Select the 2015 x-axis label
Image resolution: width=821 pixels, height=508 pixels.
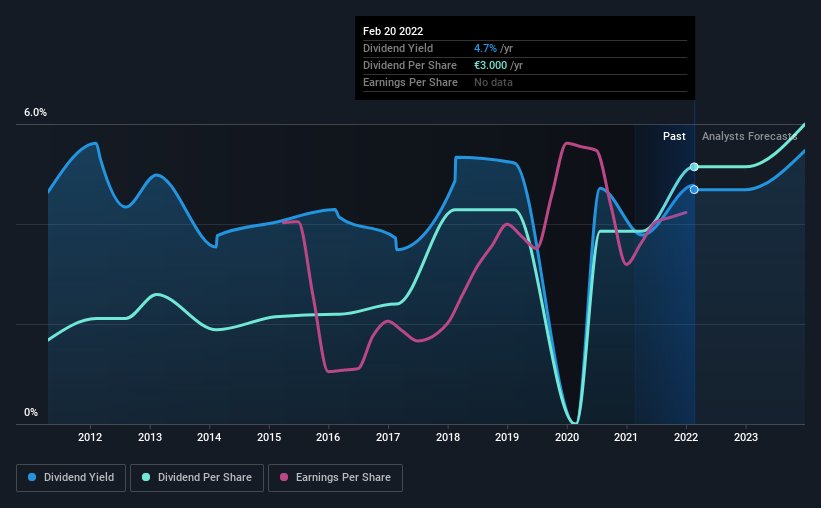(269, 437)
